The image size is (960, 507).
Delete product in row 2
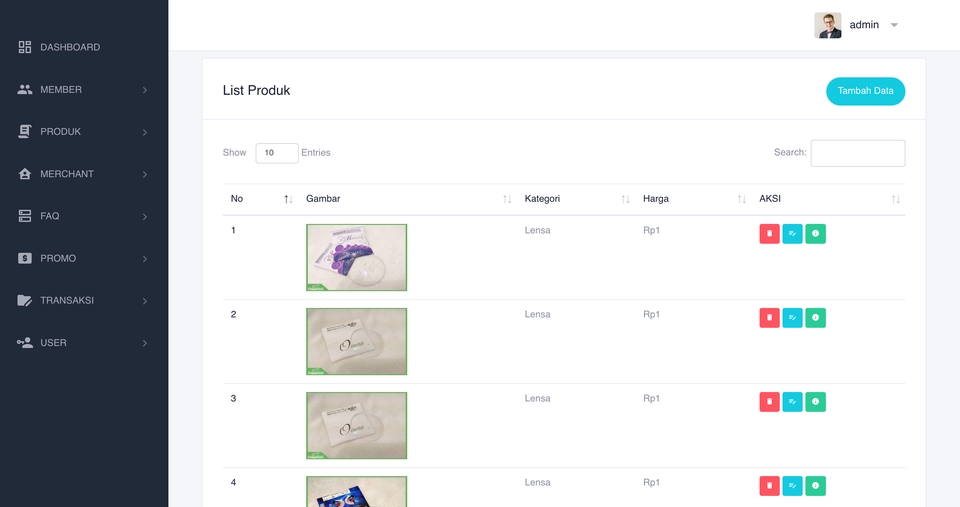770,317
